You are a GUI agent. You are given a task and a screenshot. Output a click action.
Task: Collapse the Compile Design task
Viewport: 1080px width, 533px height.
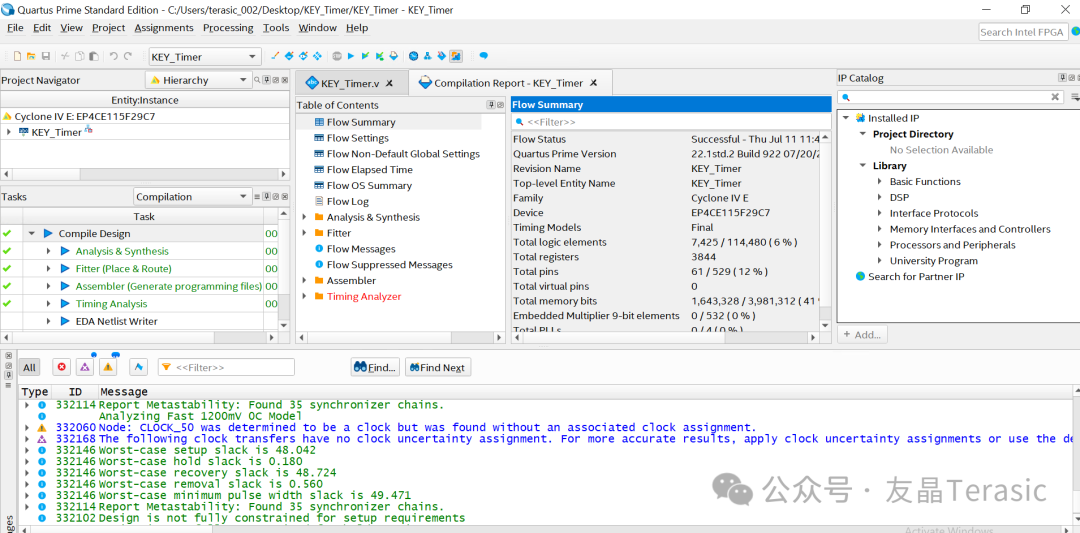point(32,234)
